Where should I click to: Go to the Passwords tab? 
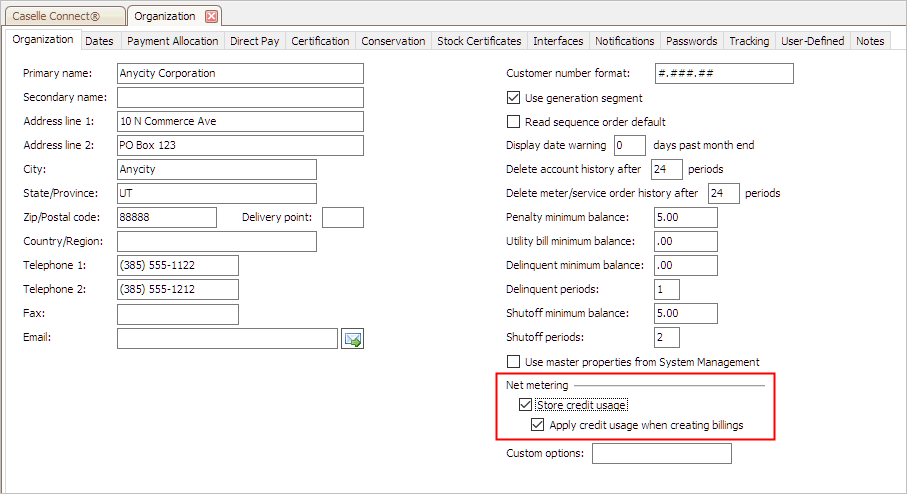(x=691, y=41)
